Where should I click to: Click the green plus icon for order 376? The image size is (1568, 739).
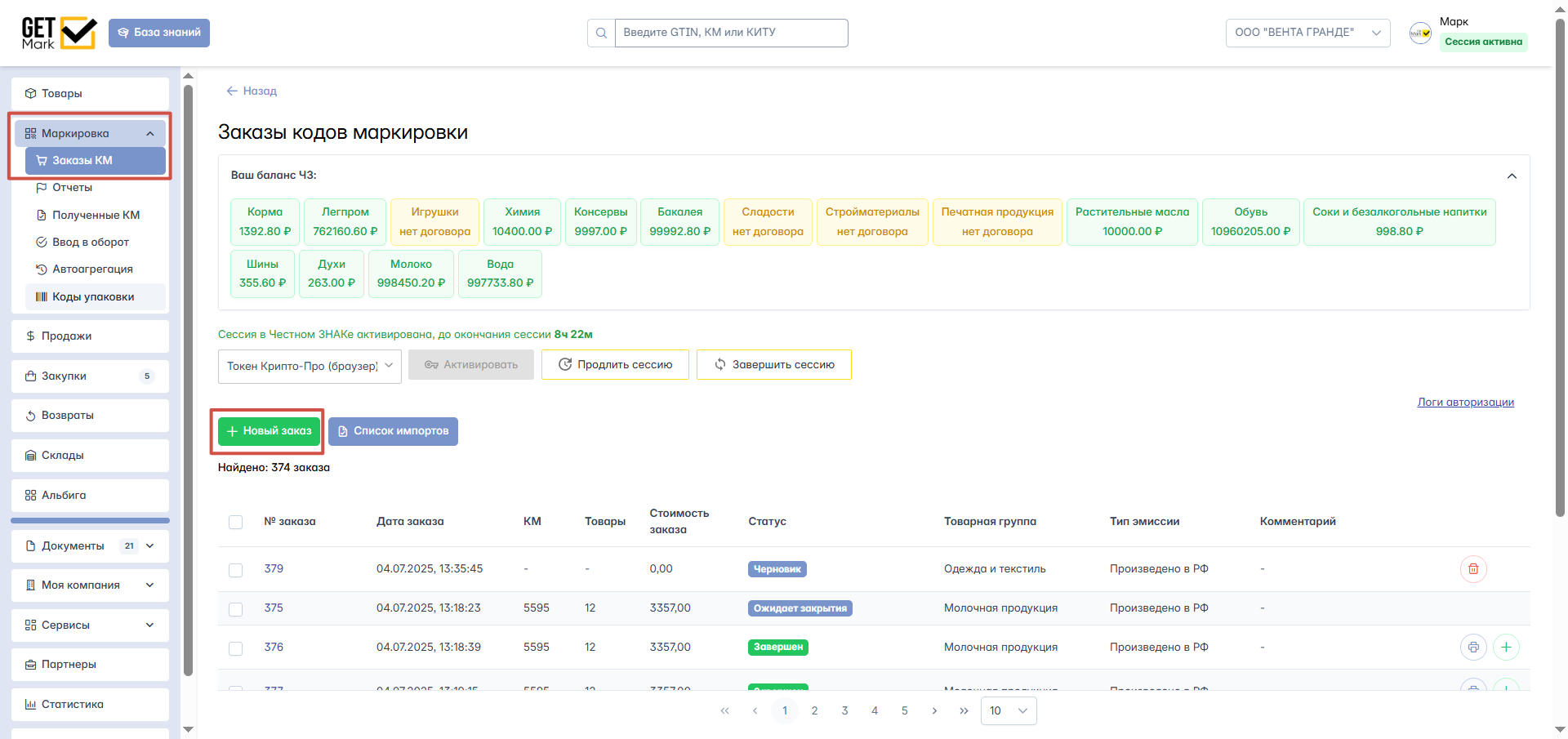pyautogui.click(x=1506, y=648)
